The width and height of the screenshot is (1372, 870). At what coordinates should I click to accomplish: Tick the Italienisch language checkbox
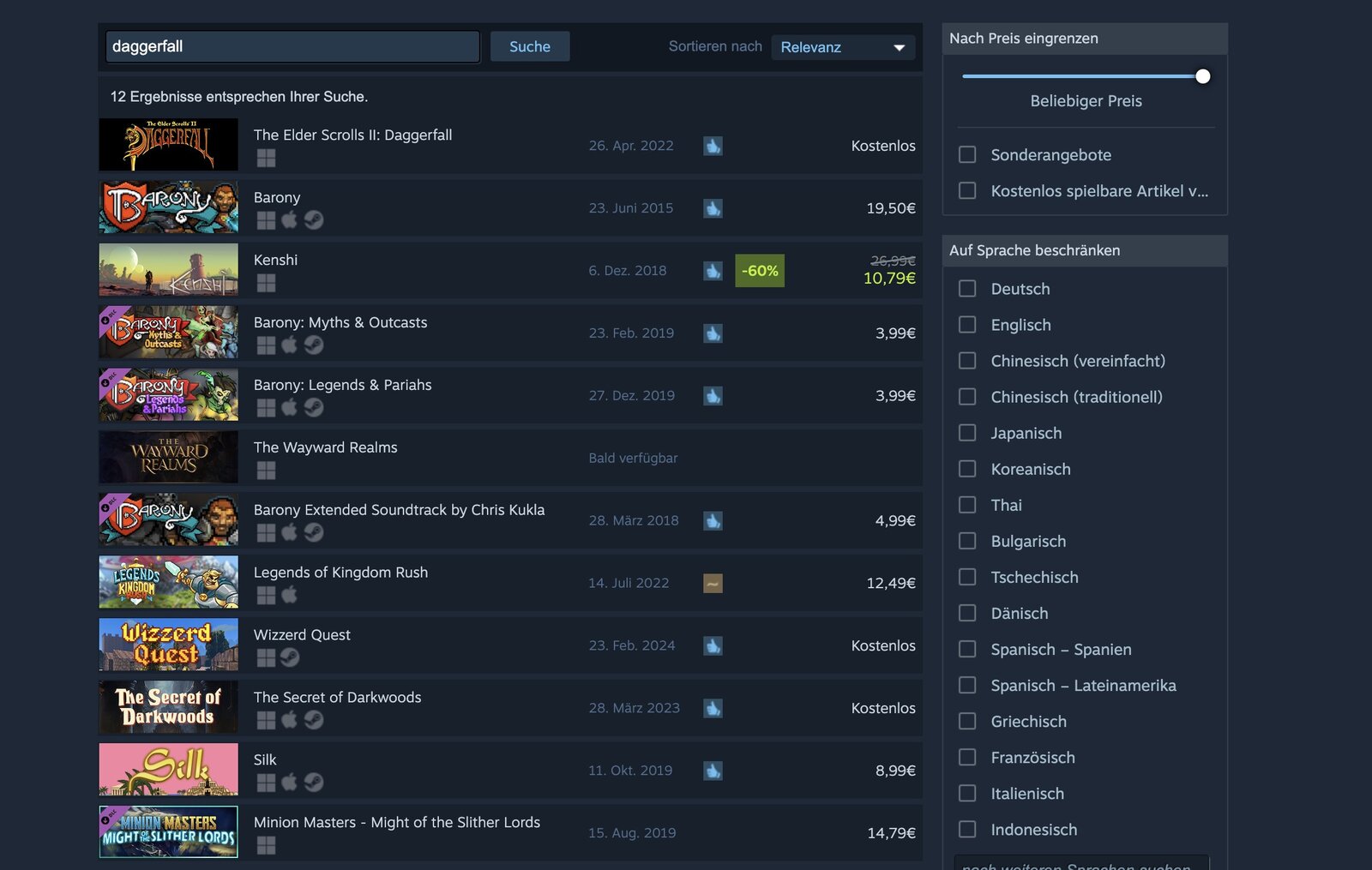click(x=967, y=794)
